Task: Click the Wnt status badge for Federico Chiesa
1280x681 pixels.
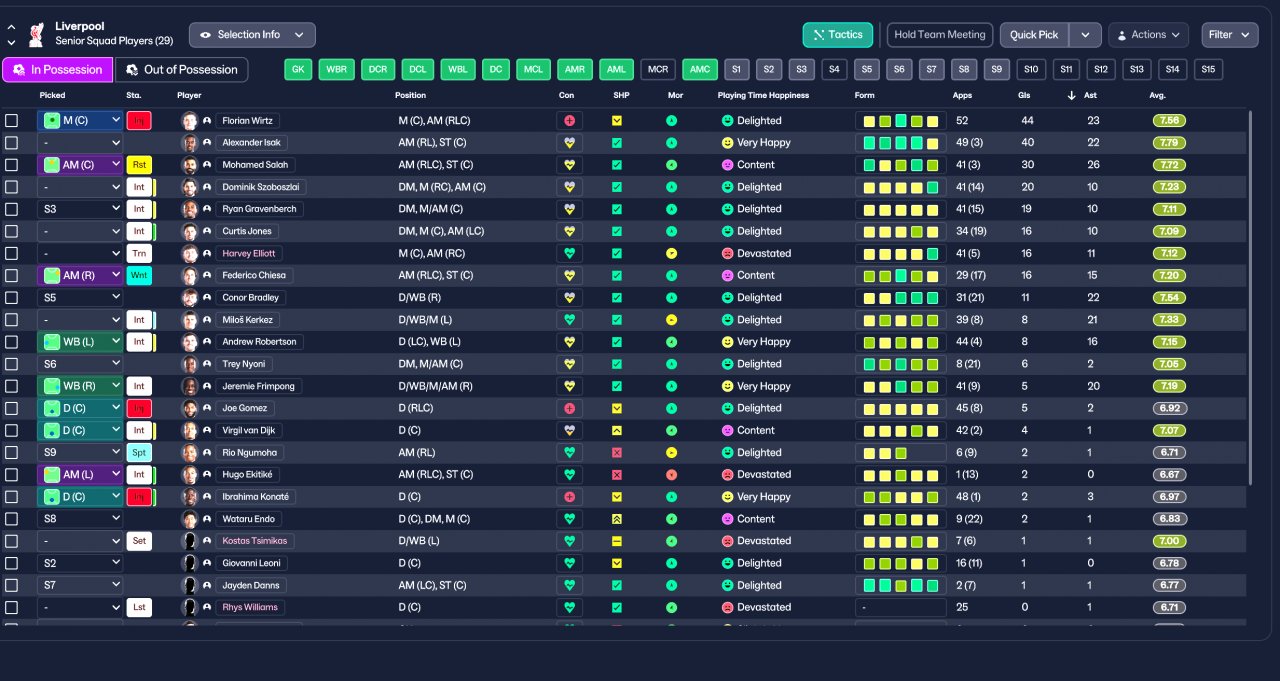Action: (139, 275)
